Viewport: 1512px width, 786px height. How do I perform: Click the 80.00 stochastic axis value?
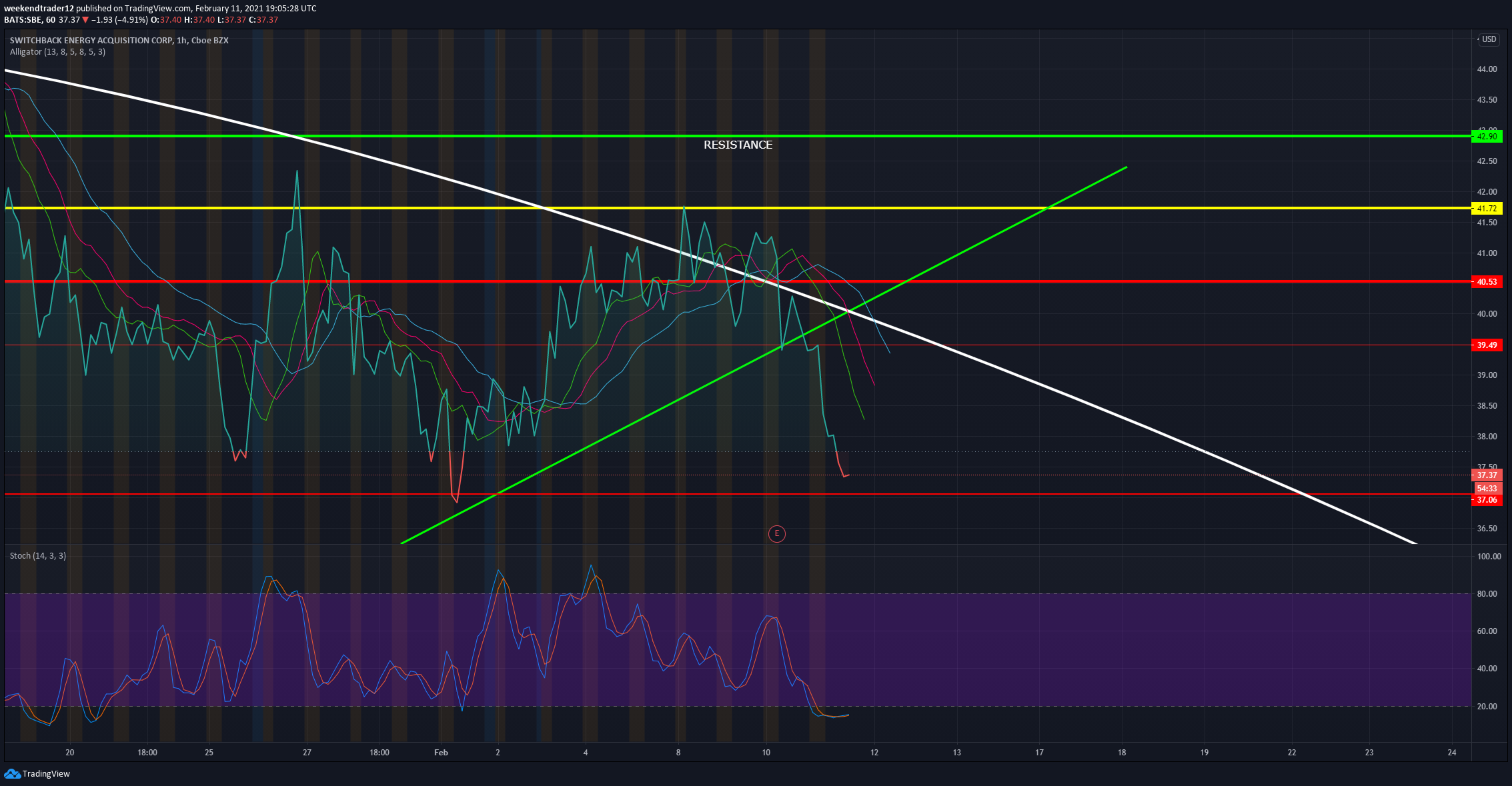pos(1487,593)
